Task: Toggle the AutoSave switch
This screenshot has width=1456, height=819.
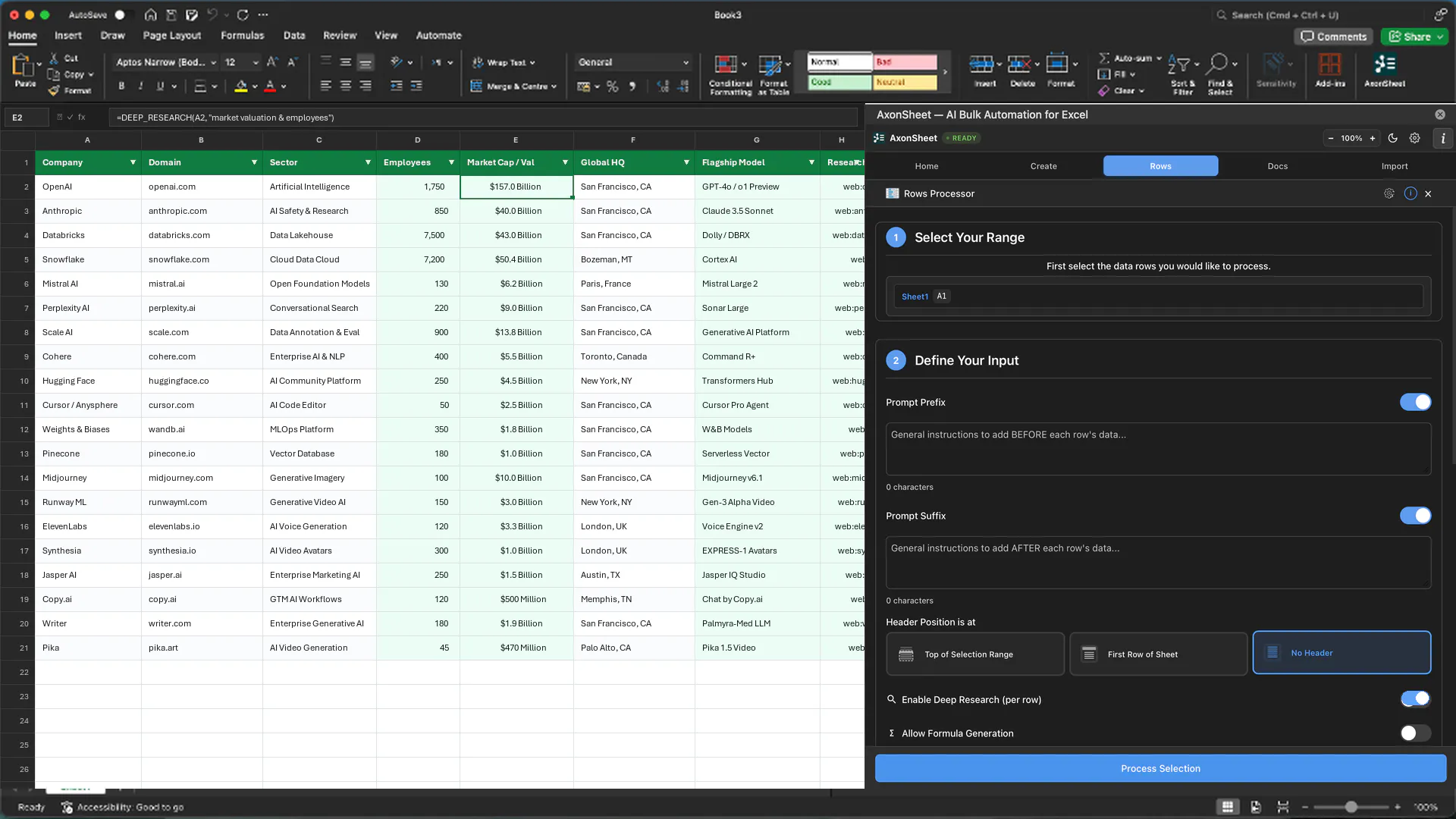Action: (124, 14)
